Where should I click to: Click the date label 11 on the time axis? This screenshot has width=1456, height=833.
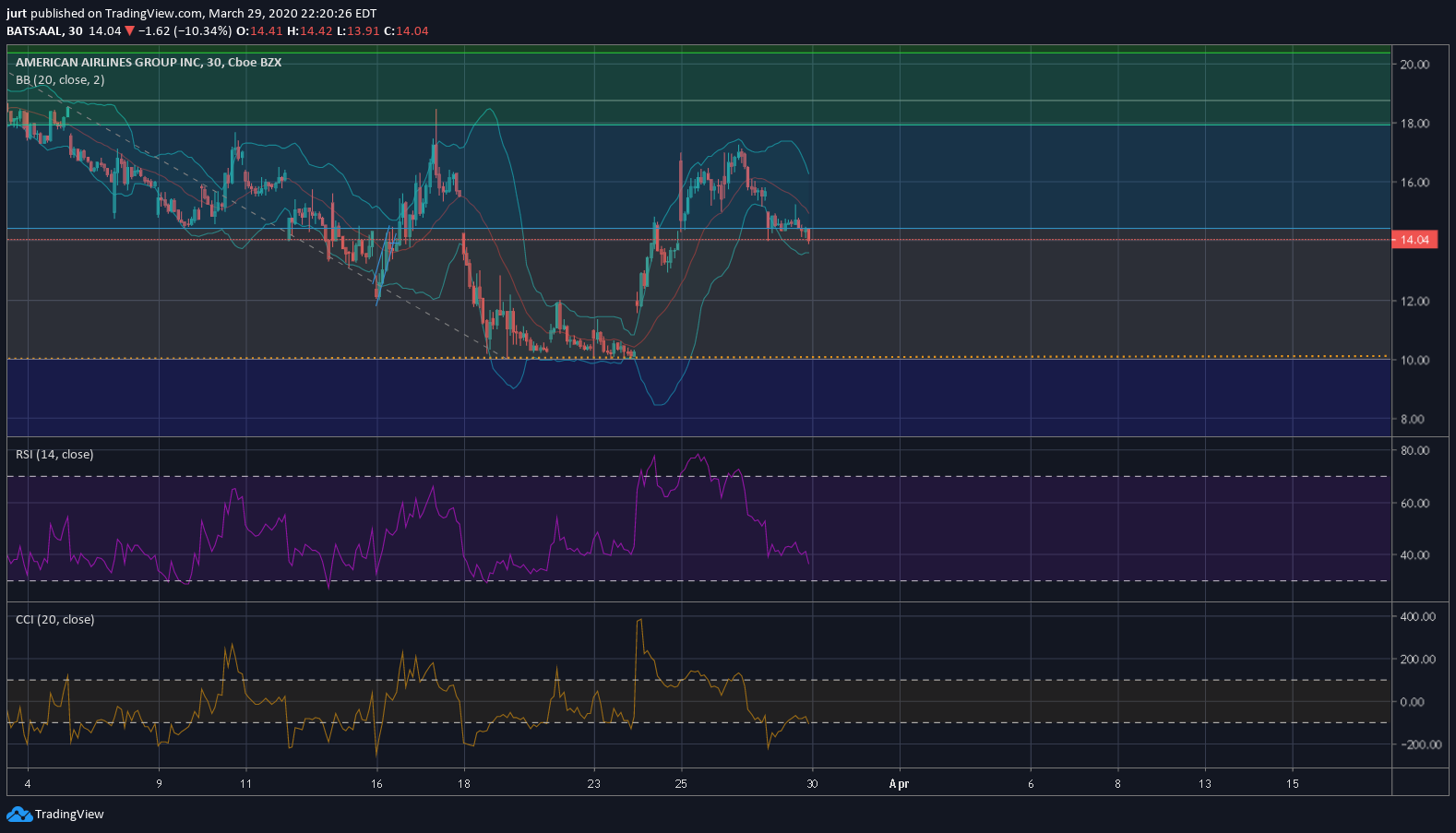click(x=245, y=784)
